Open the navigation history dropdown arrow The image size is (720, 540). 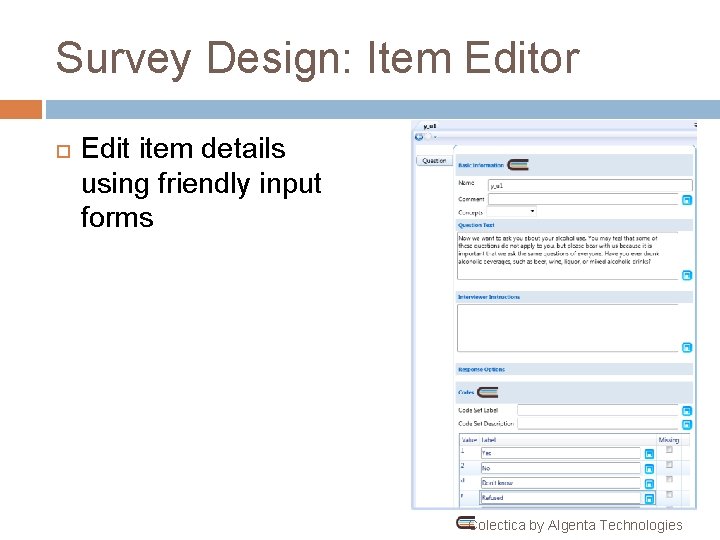(x=435, y=137)
